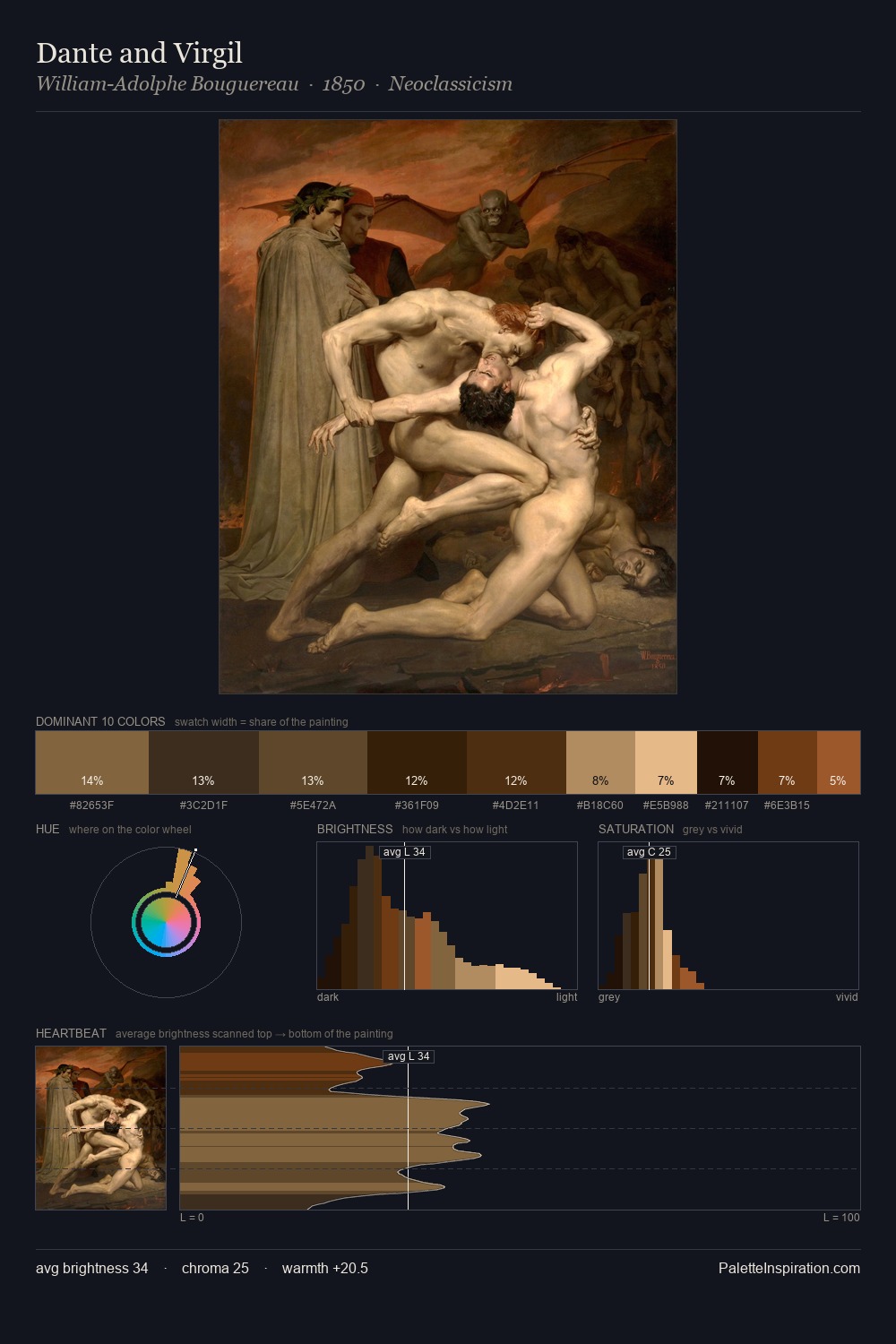
Task: Select the #6E3B15 7% color swatch
Action: point(788,762)
